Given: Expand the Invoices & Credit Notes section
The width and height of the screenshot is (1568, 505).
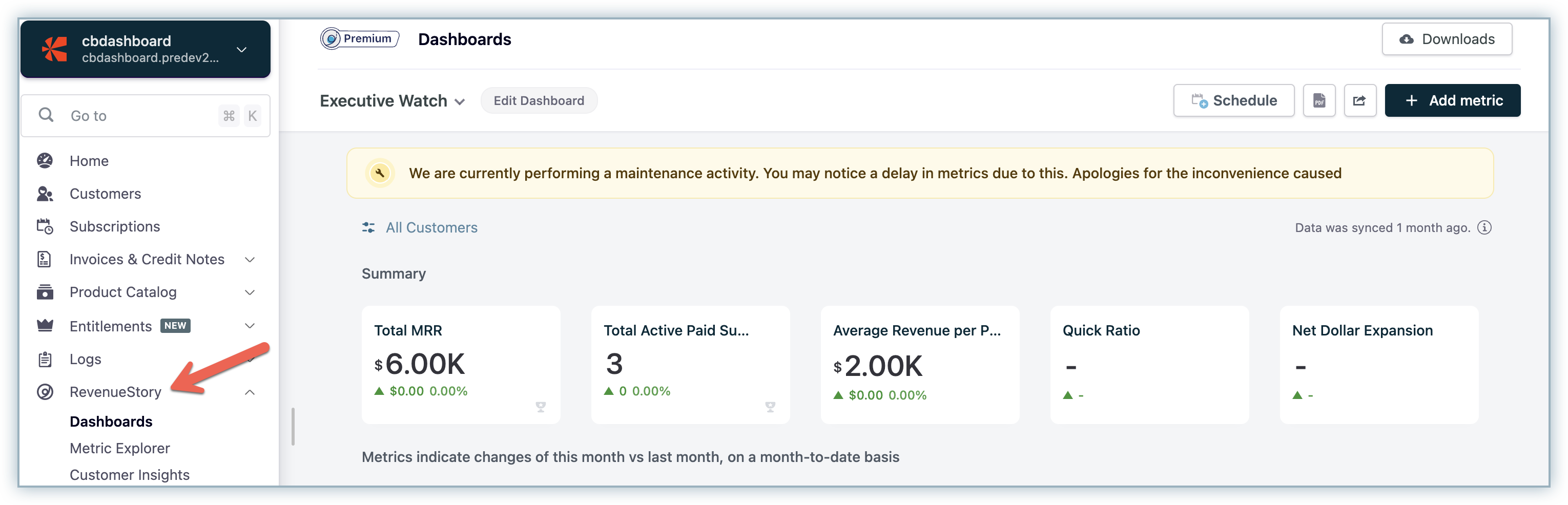Looking at the screenshot, I should (x=250, y=260).
